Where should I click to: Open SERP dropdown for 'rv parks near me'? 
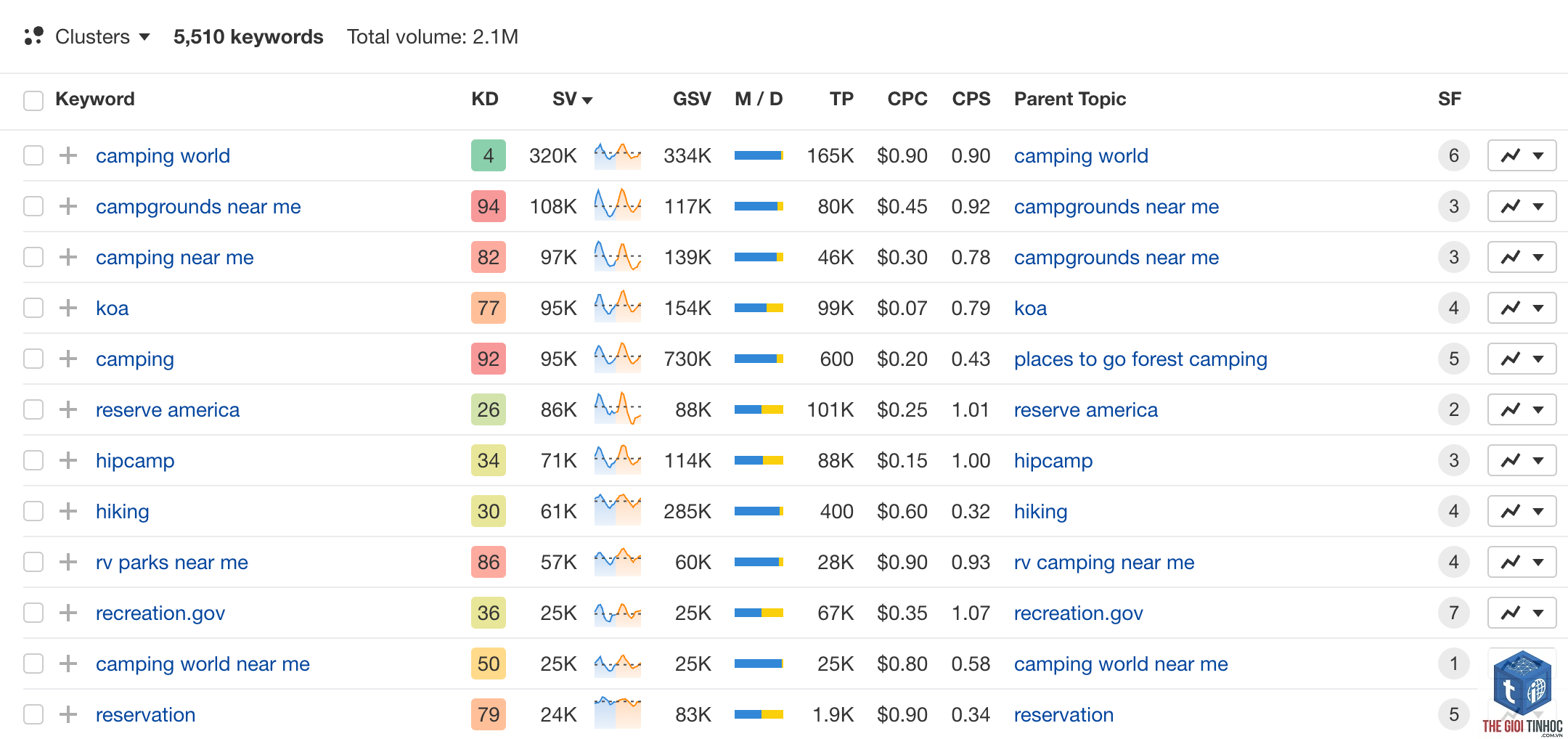1522,562
